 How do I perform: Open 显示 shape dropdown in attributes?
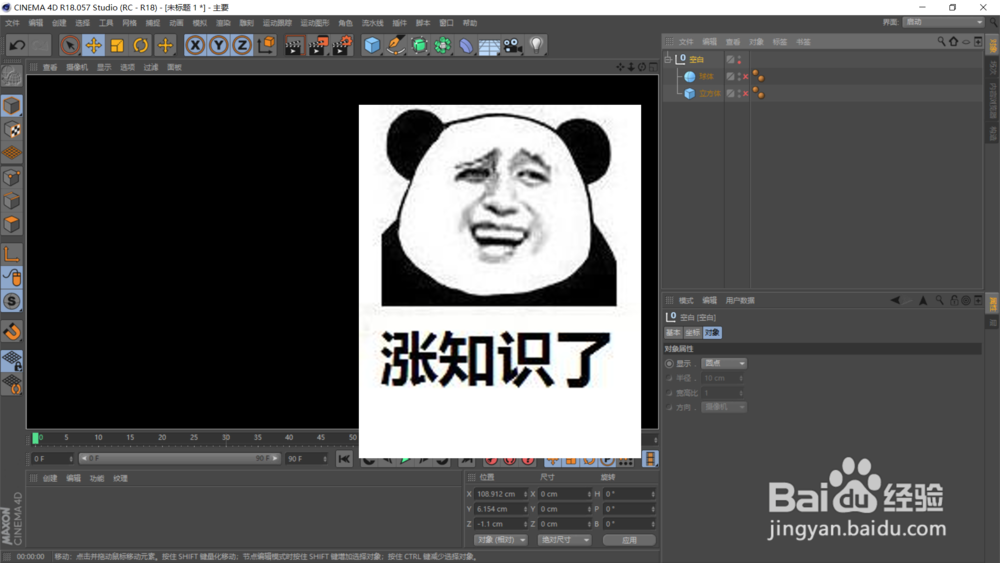[x=724, y=363]
